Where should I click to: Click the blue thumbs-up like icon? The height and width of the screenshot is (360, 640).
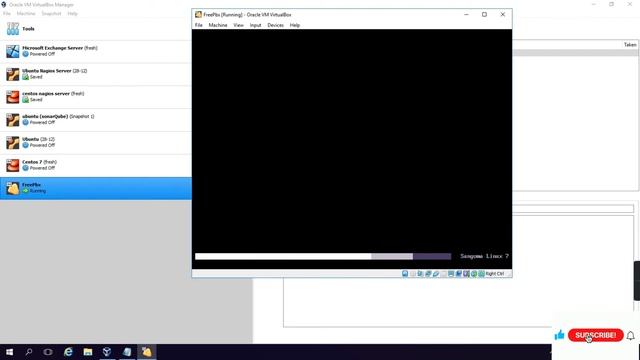pyautogui.click(x=559, y=335)
